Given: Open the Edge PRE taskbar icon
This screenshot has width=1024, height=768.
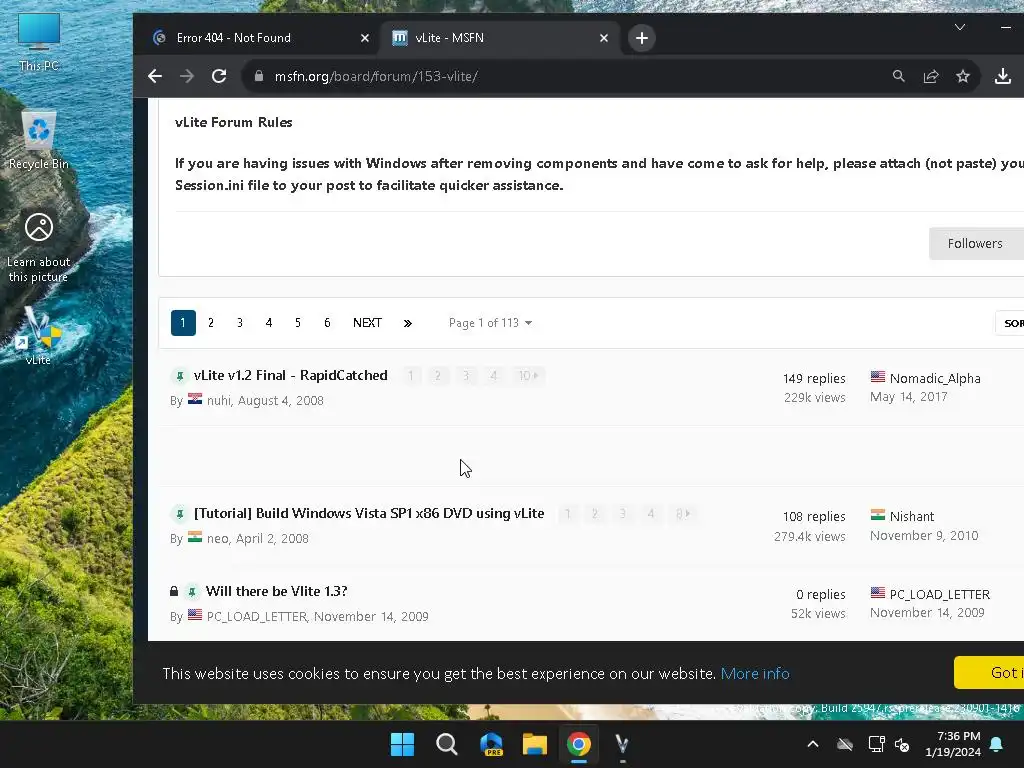Looking at the screenshot, I should (x=491, y=744).
